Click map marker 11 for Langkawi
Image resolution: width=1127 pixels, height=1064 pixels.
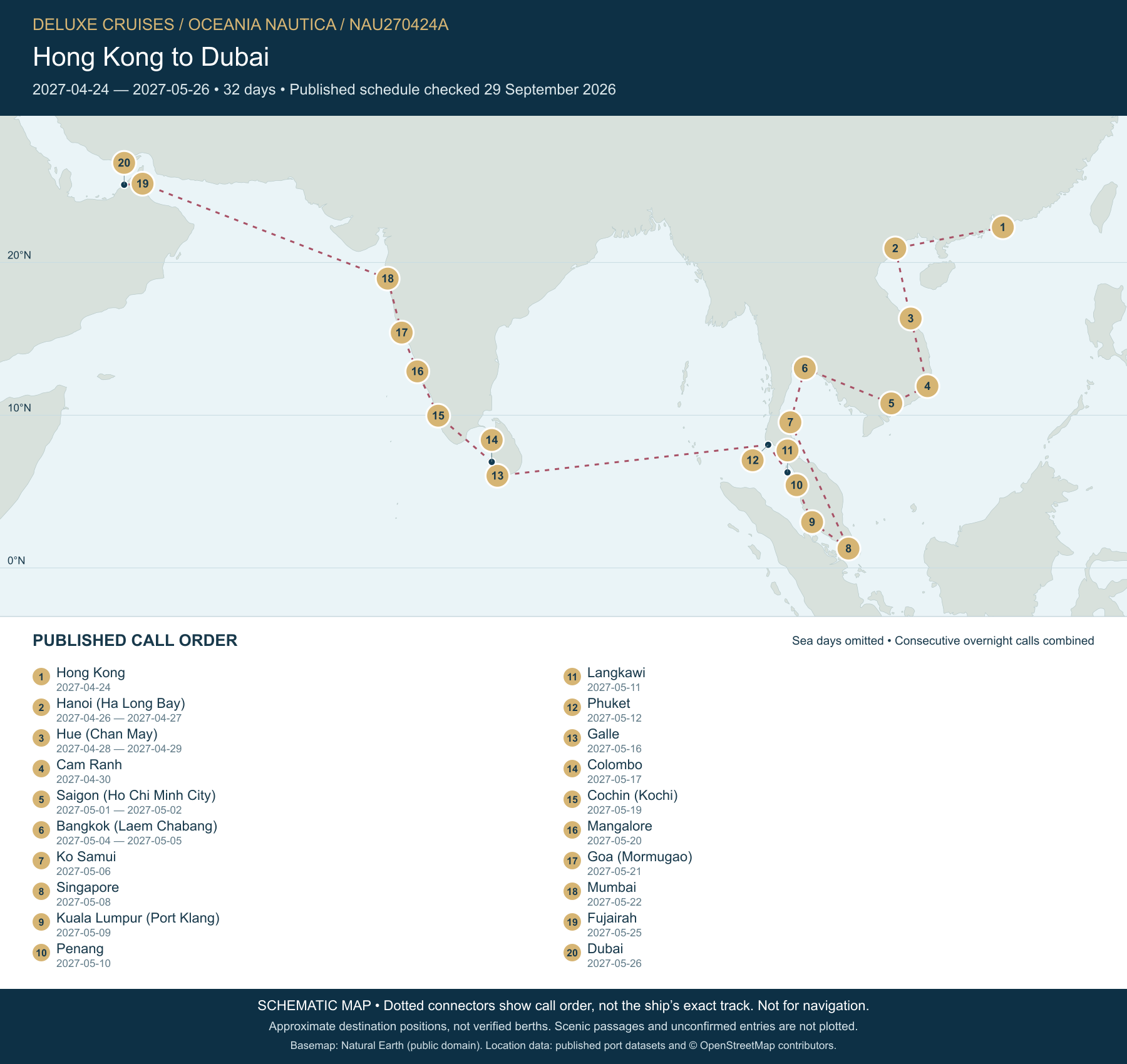(x=787, y=451)
